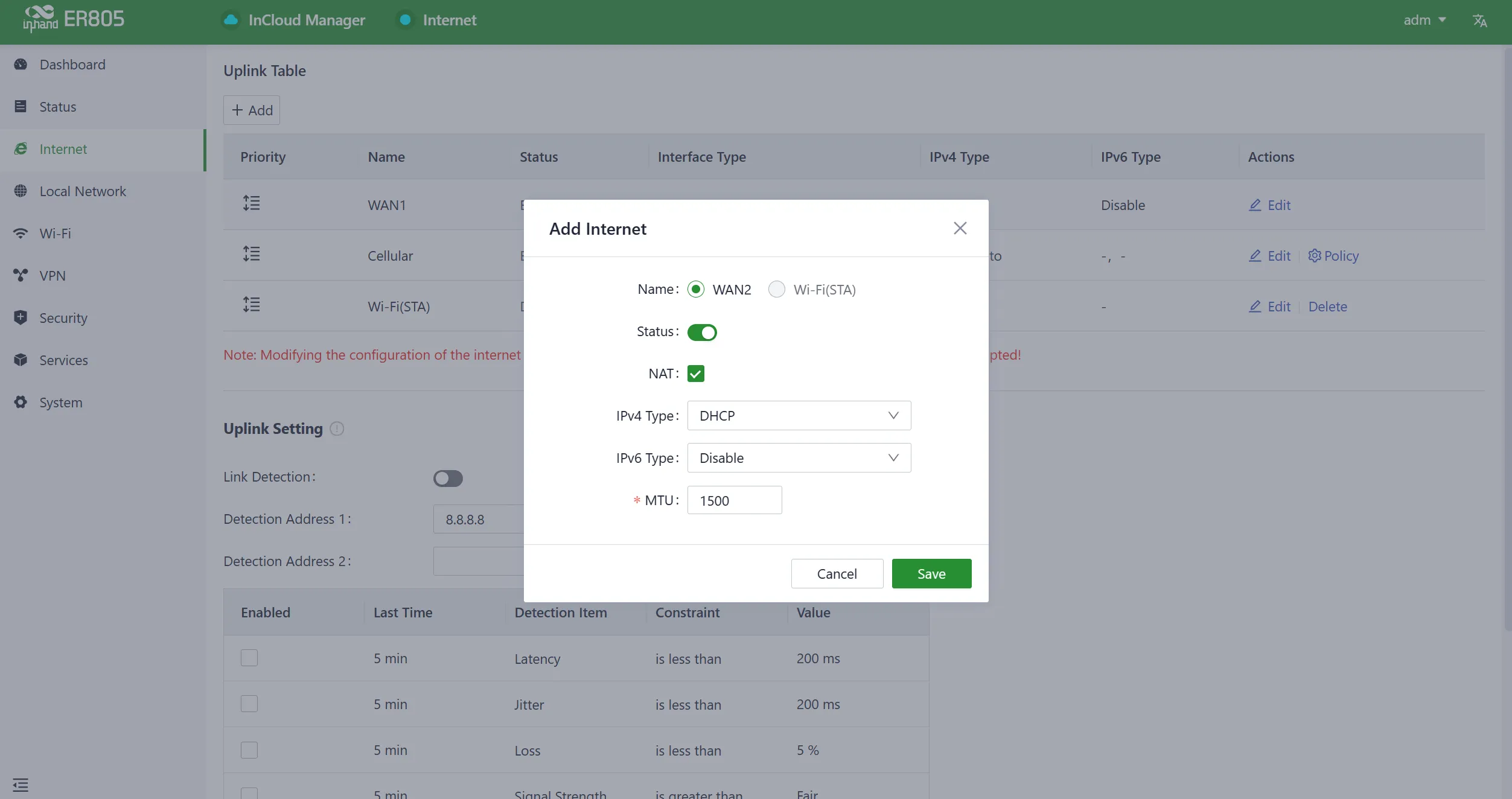Open the Services sidebar item
Screen dimensions: 1512x799
pos(103,360)
